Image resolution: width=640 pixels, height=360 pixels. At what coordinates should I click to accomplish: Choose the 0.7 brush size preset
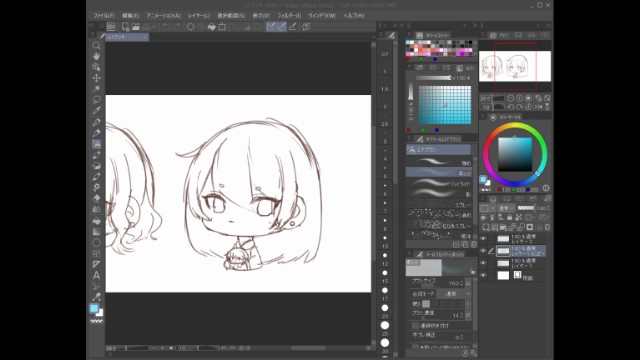point(385,51)
